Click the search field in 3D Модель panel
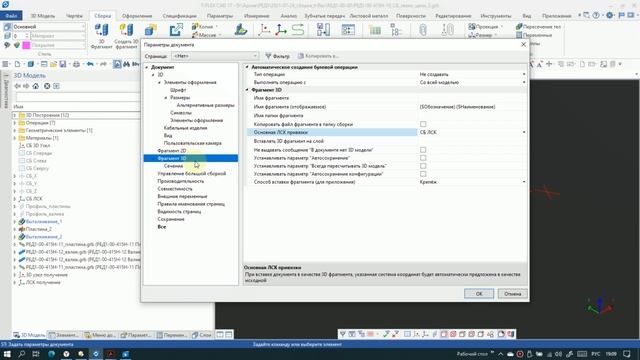640x360 pixels. (x=78, y=97)
